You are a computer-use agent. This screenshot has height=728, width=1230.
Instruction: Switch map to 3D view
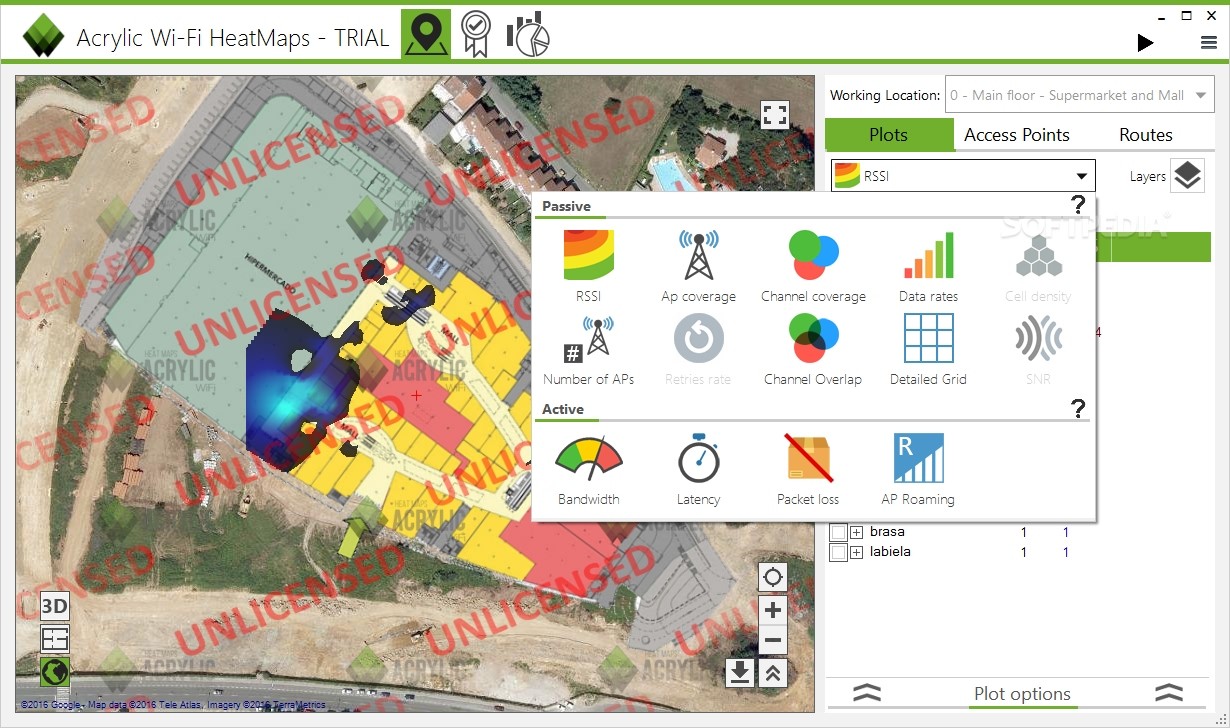coord(55,606)
